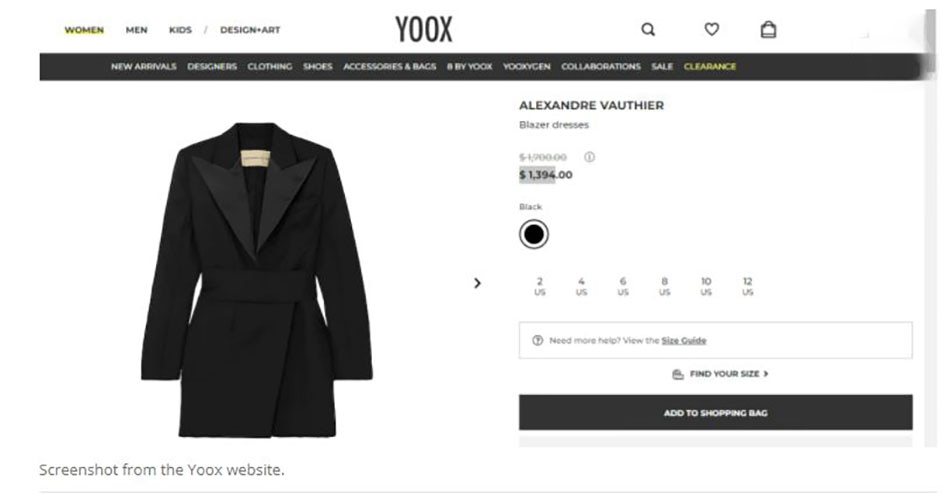The height and width of the screenshot is (495, 950).
Task: Open the Designers navigation menu
Action: (212, 67)
